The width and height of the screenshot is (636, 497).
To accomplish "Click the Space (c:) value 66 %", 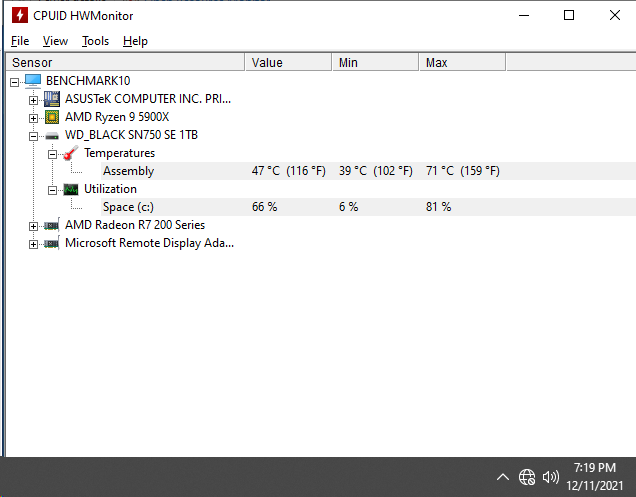I will click(x=264, y=207).
